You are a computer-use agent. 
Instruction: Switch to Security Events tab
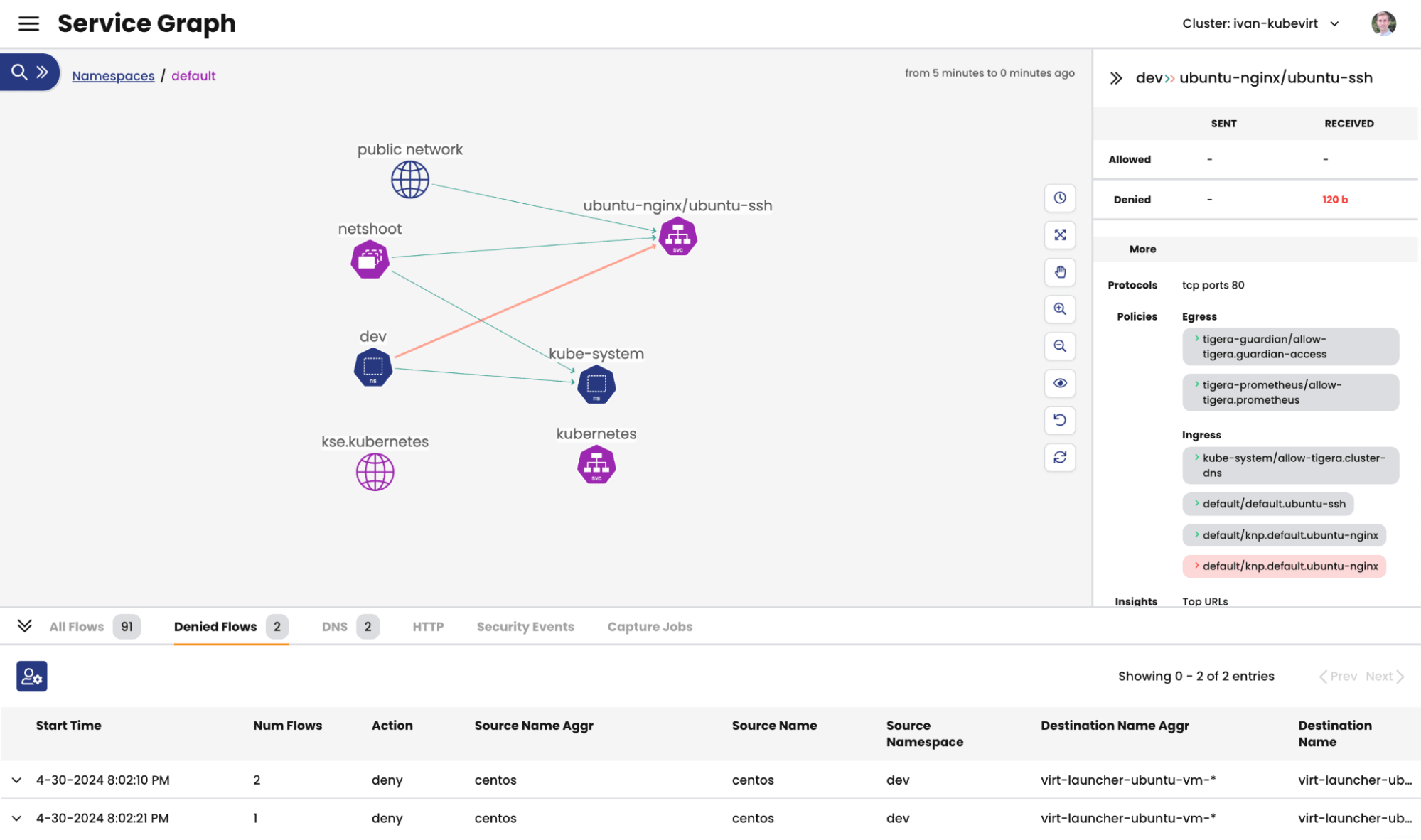coord(525,627)
